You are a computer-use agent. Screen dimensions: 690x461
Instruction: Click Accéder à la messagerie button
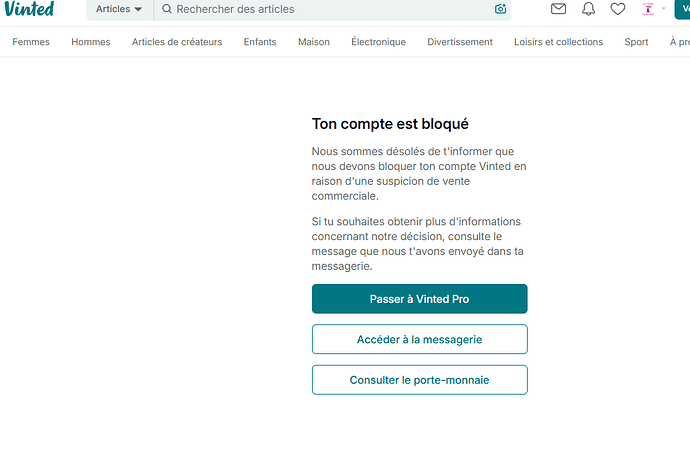click(419, 339)
